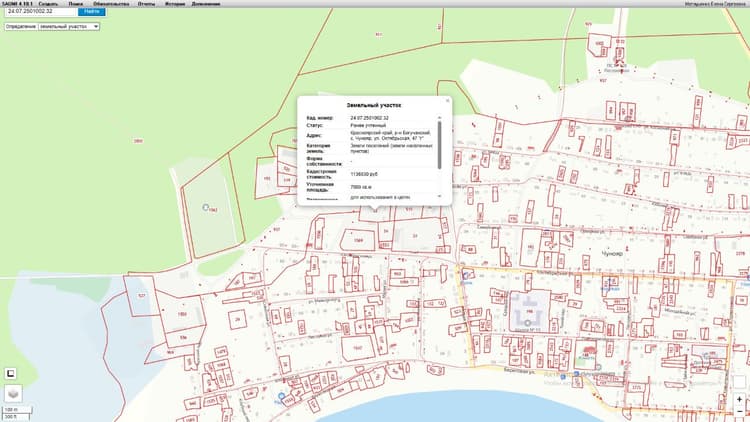The height and width of the screenshot is (422, 750).
Task: Close the Земельный участок info popup
Action: pyautogui.click(x=447, y=100)
